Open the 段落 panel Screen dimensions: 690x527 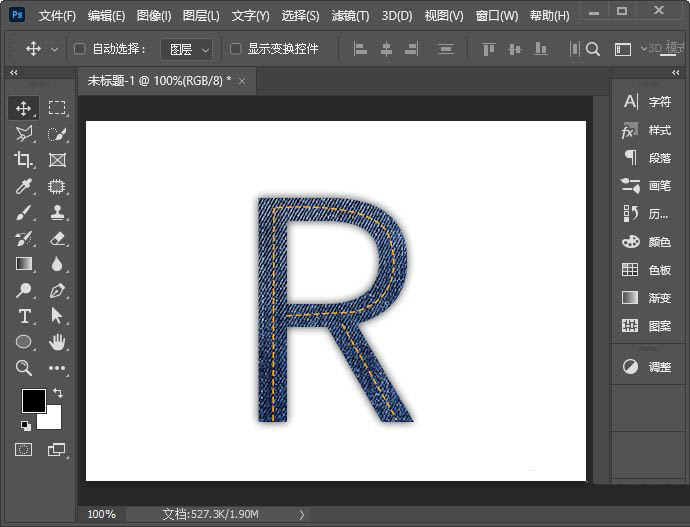point(647,157)
